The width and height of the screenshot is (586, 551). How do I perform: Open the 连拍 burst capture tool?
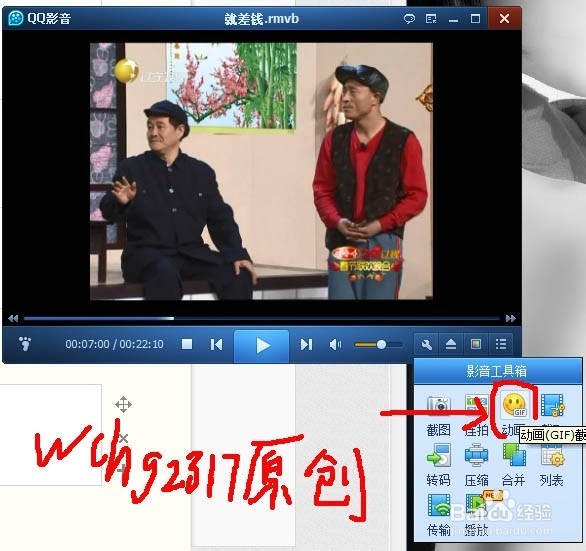pos(476,414)
